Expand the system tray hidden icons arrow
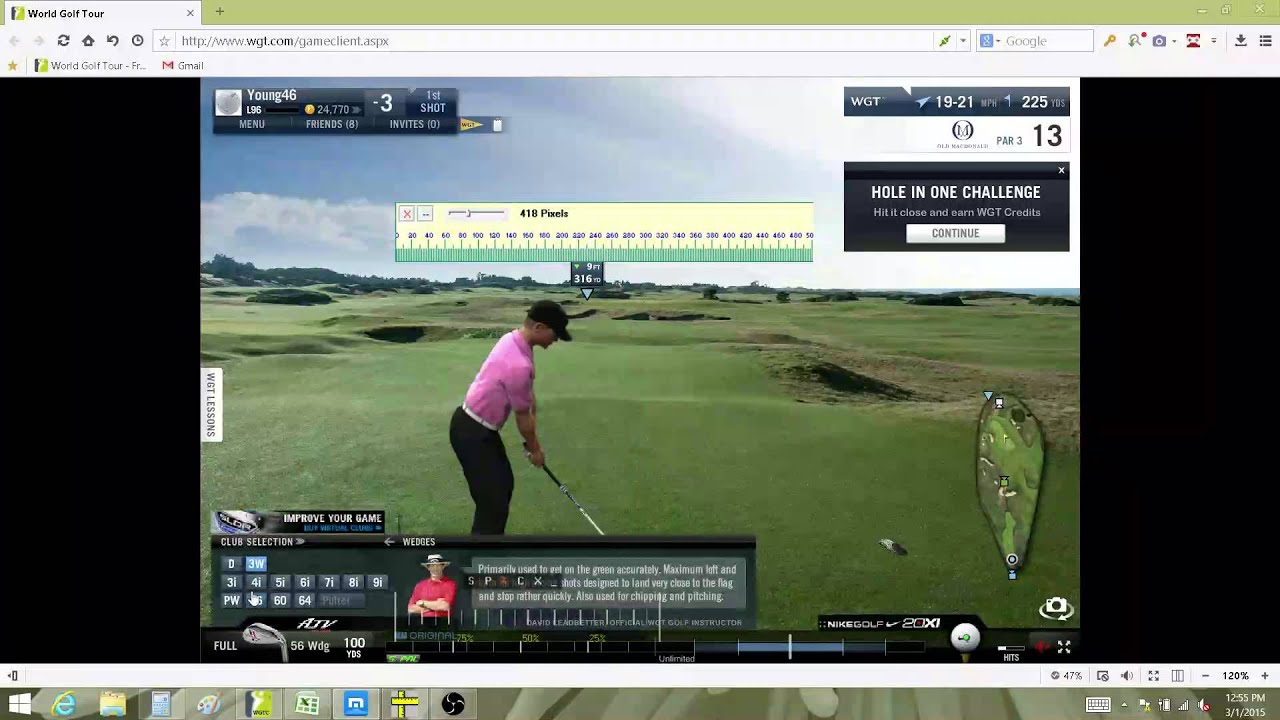 point(1123,705)
